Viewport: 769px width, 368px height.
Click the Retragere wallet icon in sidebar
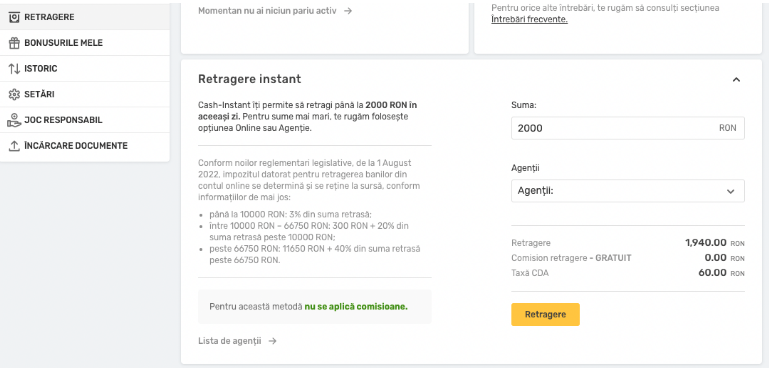[14, 17]
